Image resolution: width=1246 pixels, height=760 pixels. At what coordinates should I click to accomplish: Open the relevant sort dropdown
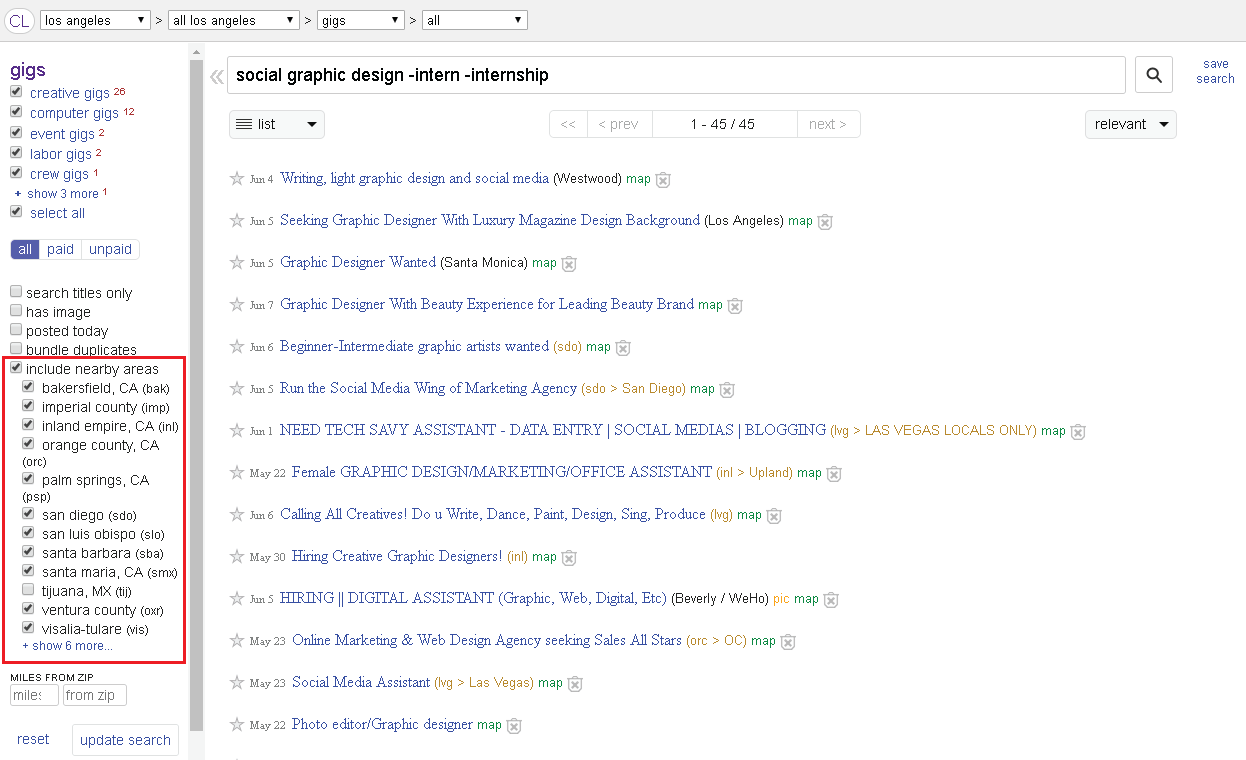pyautogui.click(x=1130, y=124)
